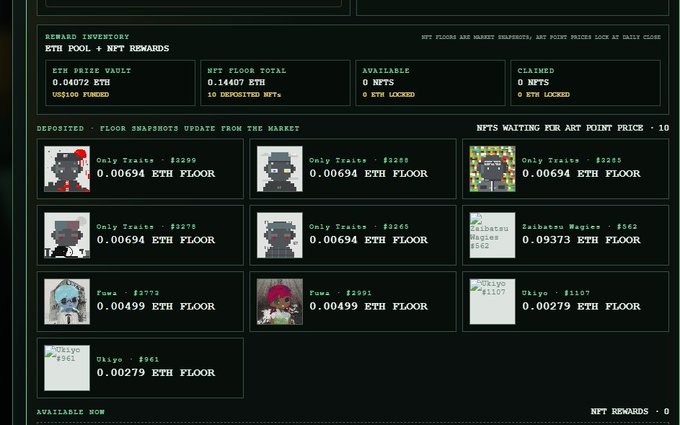This screenshot has height=425, width=680.
Task: Click the NFT REWARDS · 0 counter
Action: [630, 411]
